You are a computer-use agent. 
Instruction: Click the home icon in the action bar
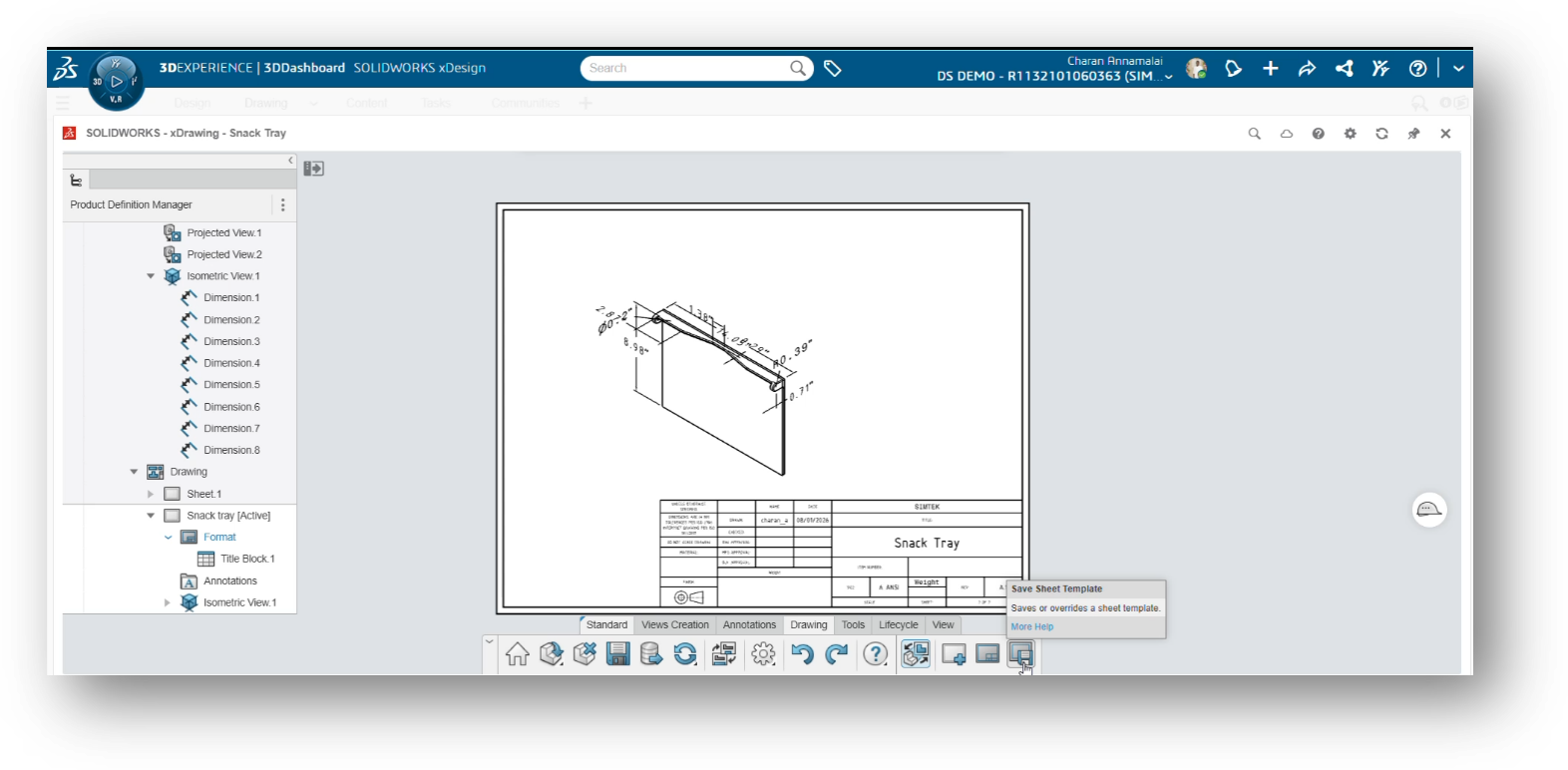tap(517, 654)
